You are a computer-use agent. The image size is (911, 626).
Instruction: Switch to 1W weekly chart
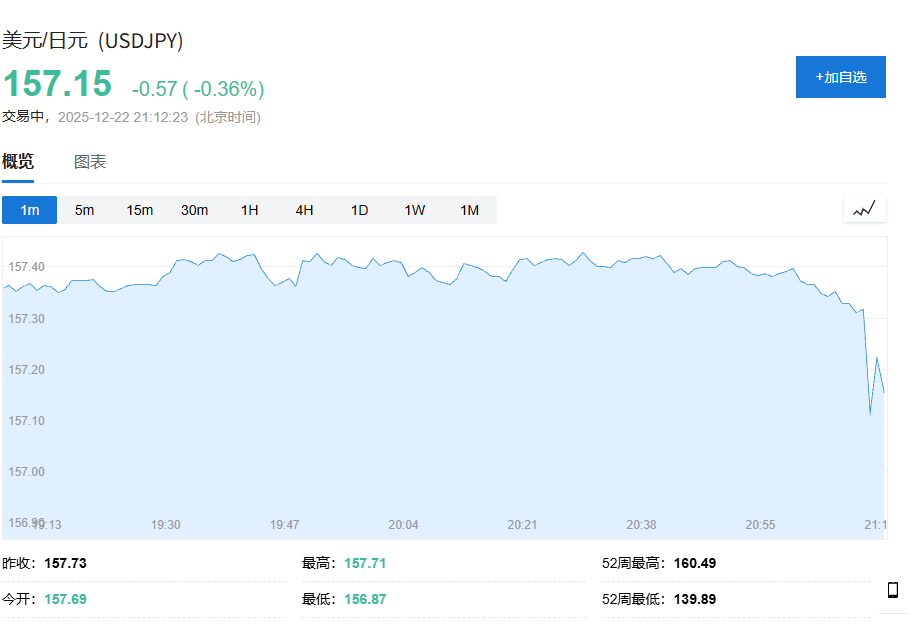pos(415,210)
